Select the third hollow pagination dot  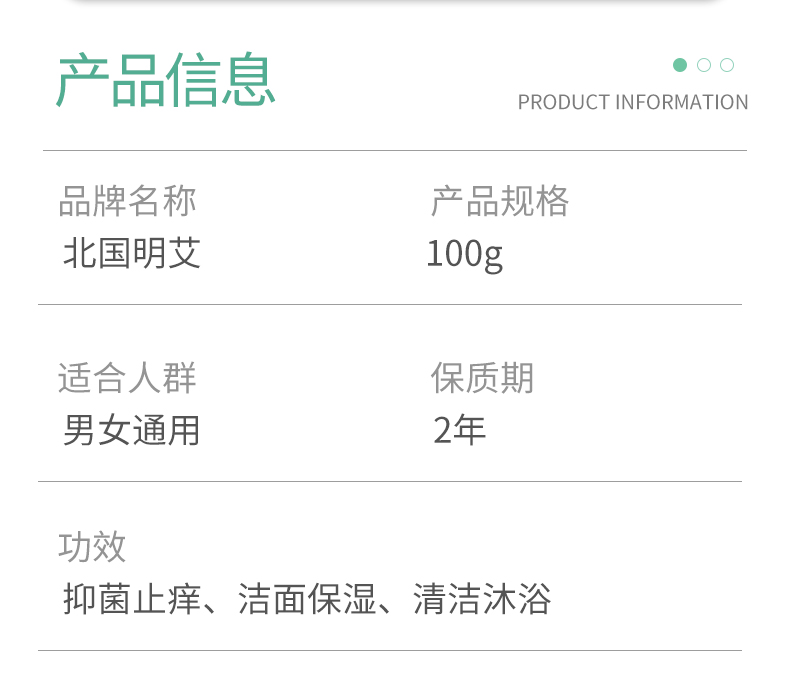[x=727, y=65]
